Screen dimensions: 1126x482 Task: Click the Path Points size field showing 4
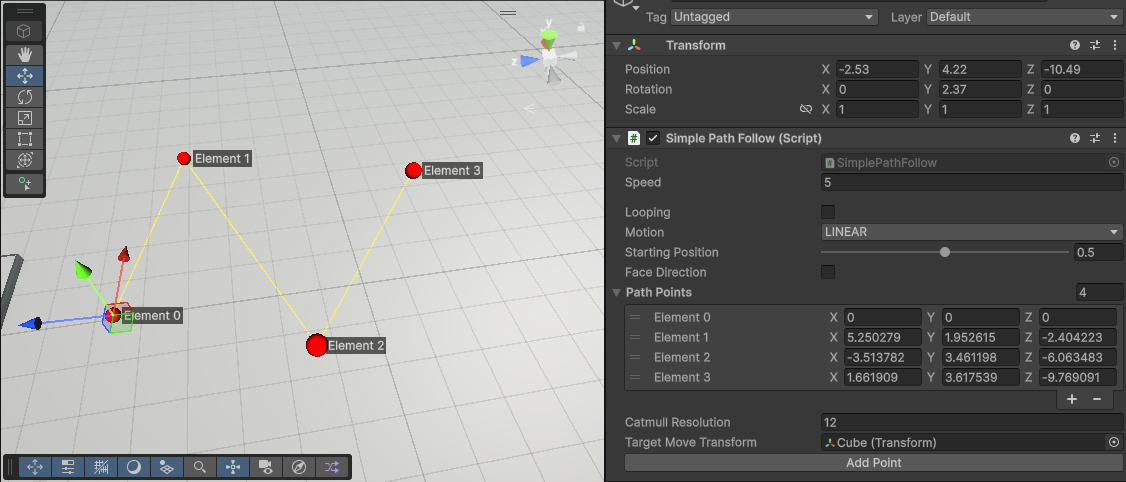click(1099, 292)
